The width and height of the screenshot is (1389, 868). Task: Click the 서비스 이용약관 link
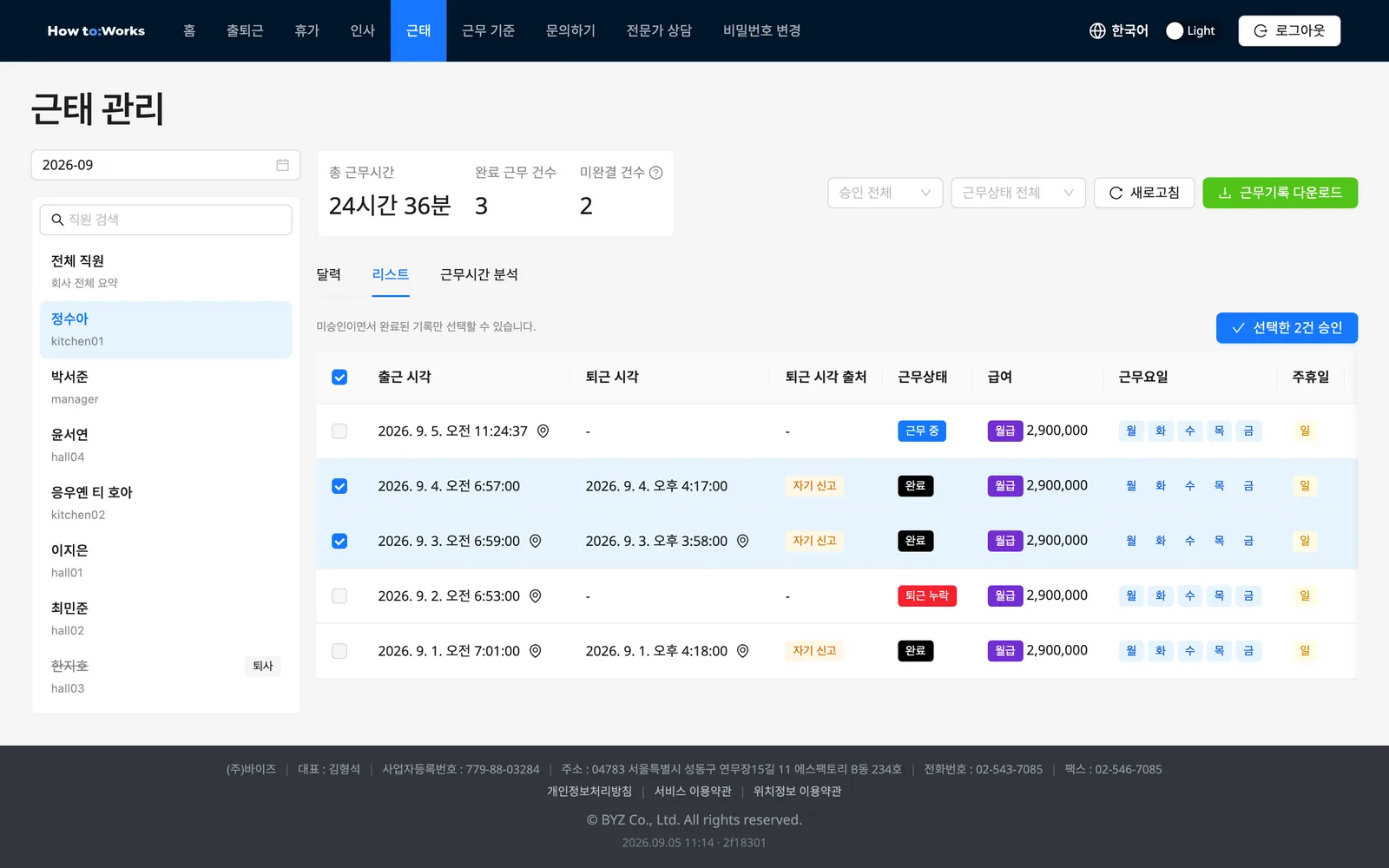coord(693,792)
